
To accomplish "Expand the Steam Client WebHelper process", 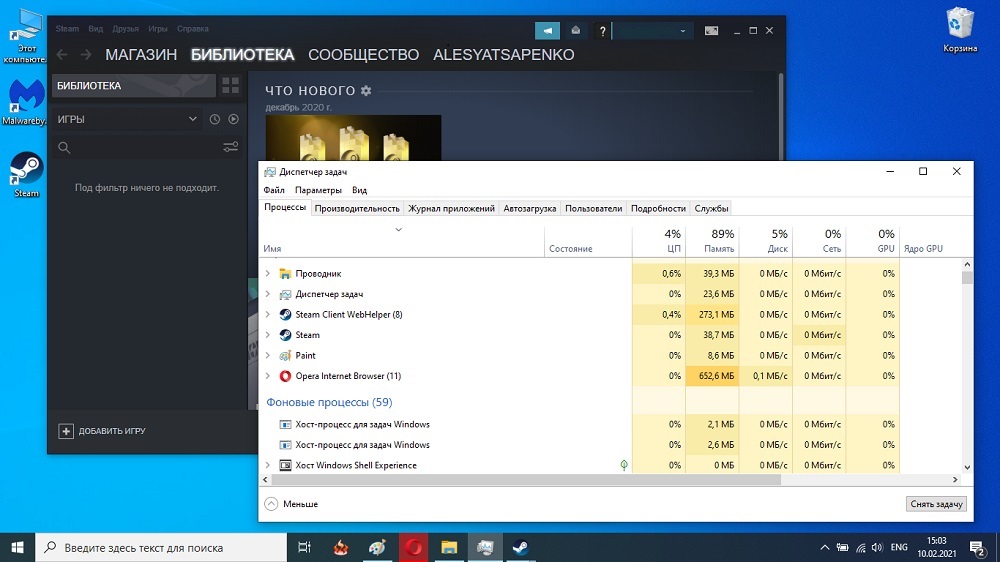I will coord(267,315).
